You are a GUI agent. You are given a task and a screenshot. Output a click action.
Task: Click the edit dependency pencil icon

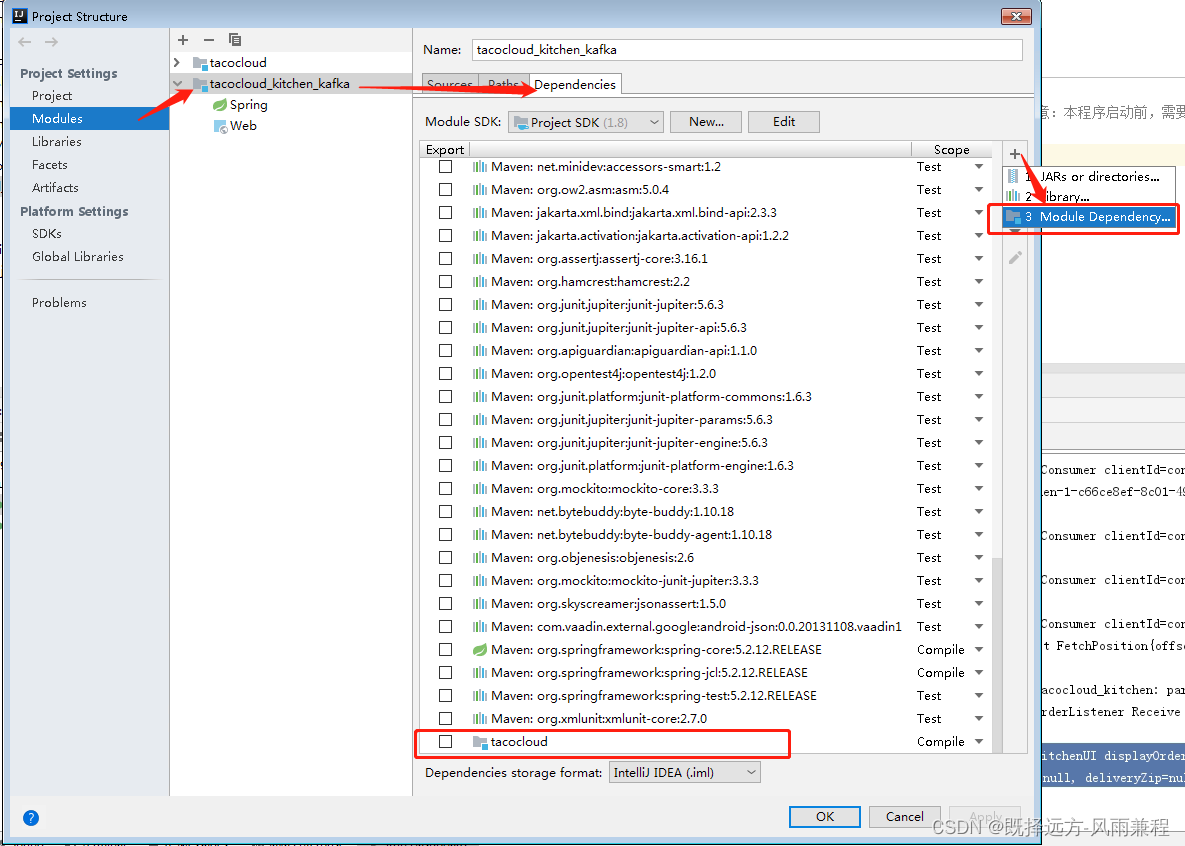(1015, 258)
